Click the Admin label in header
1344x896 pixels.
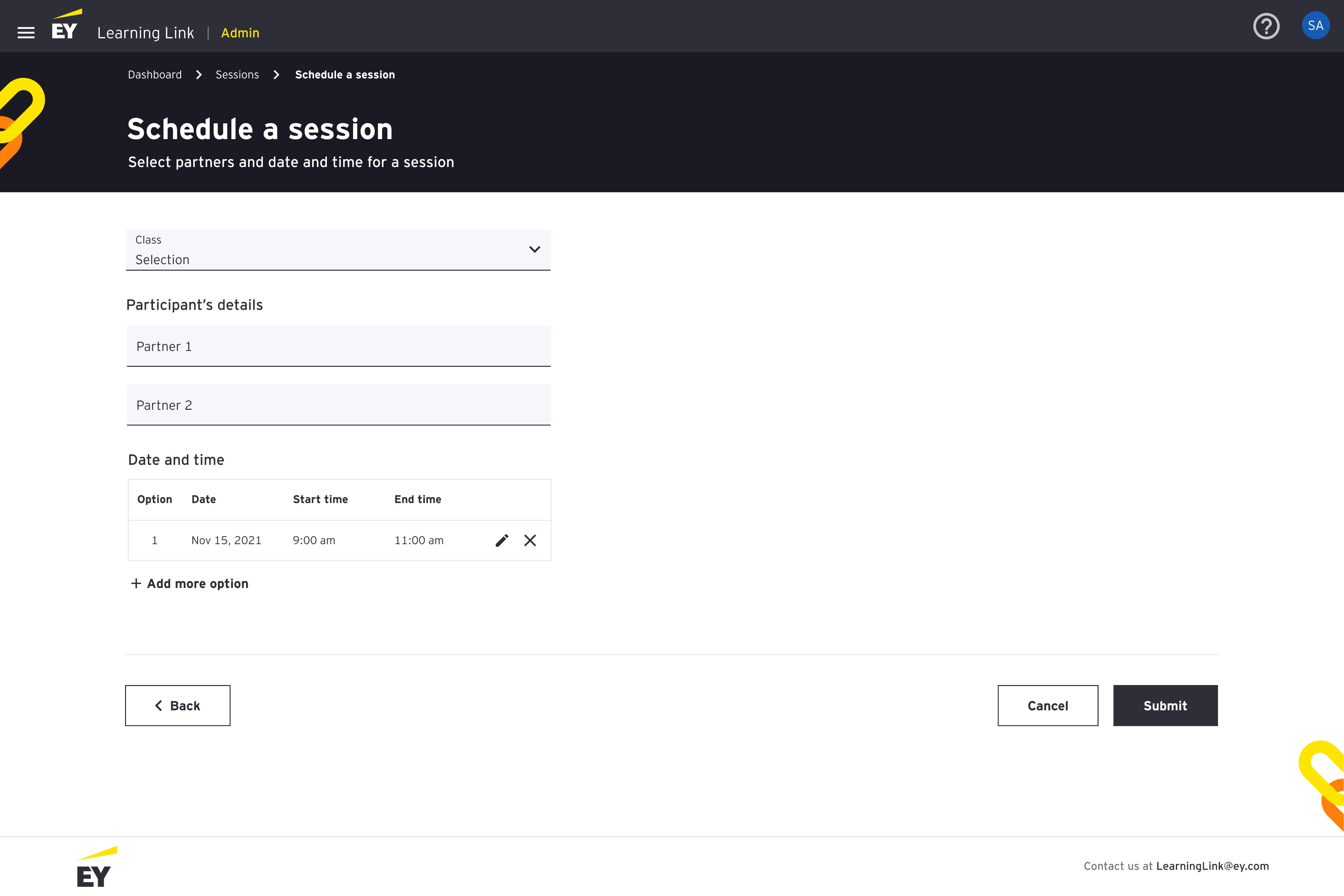(240, 33)
